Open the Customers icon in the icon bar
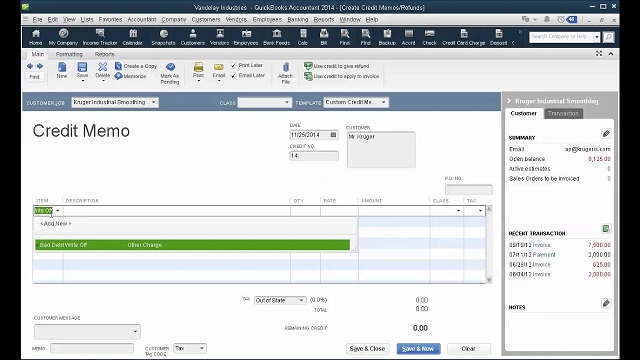This screenshot has width=640, height=360. [x=193, y=37]
